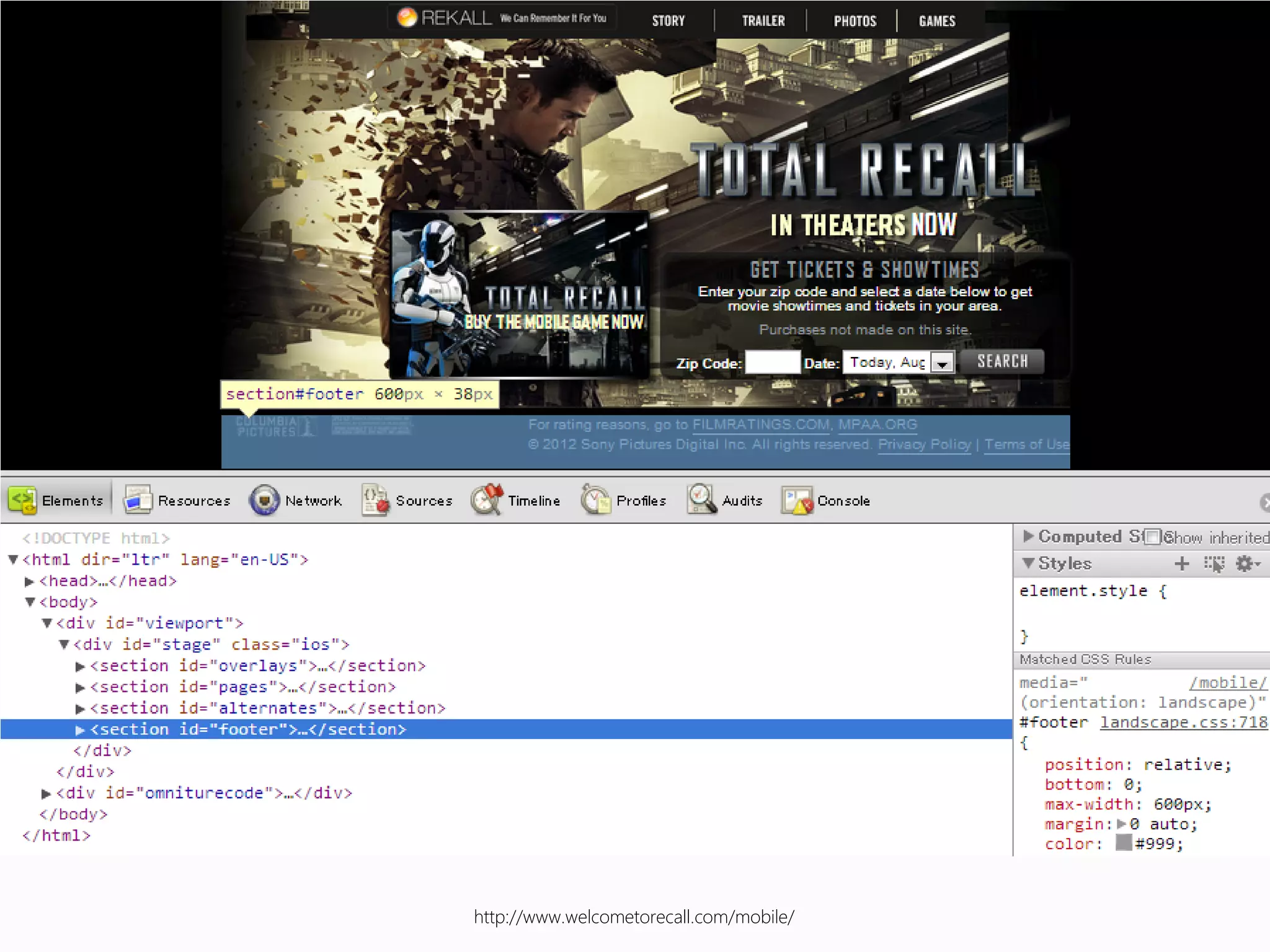Open the Timeline panel icon
1270x952 pixels.
487,500
